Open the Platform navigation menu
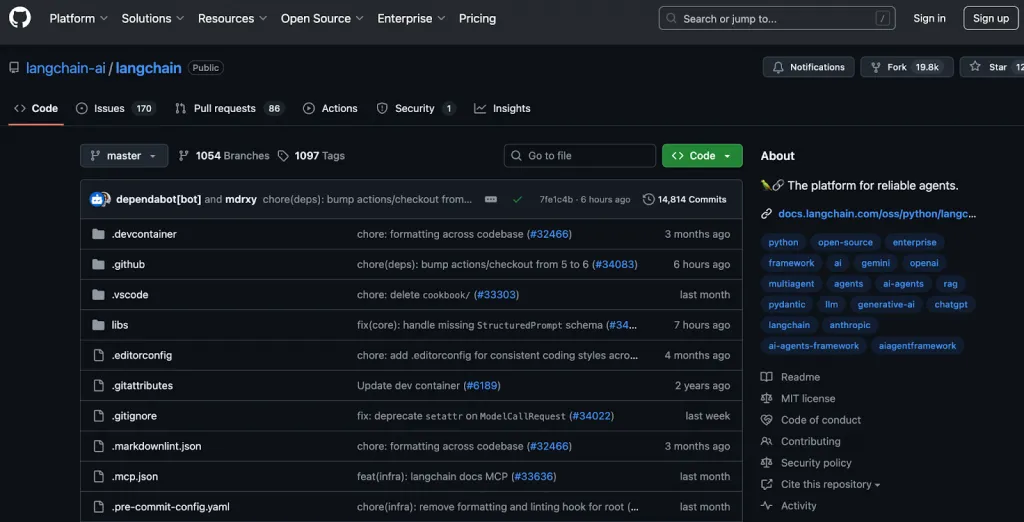 pos(78,18)
